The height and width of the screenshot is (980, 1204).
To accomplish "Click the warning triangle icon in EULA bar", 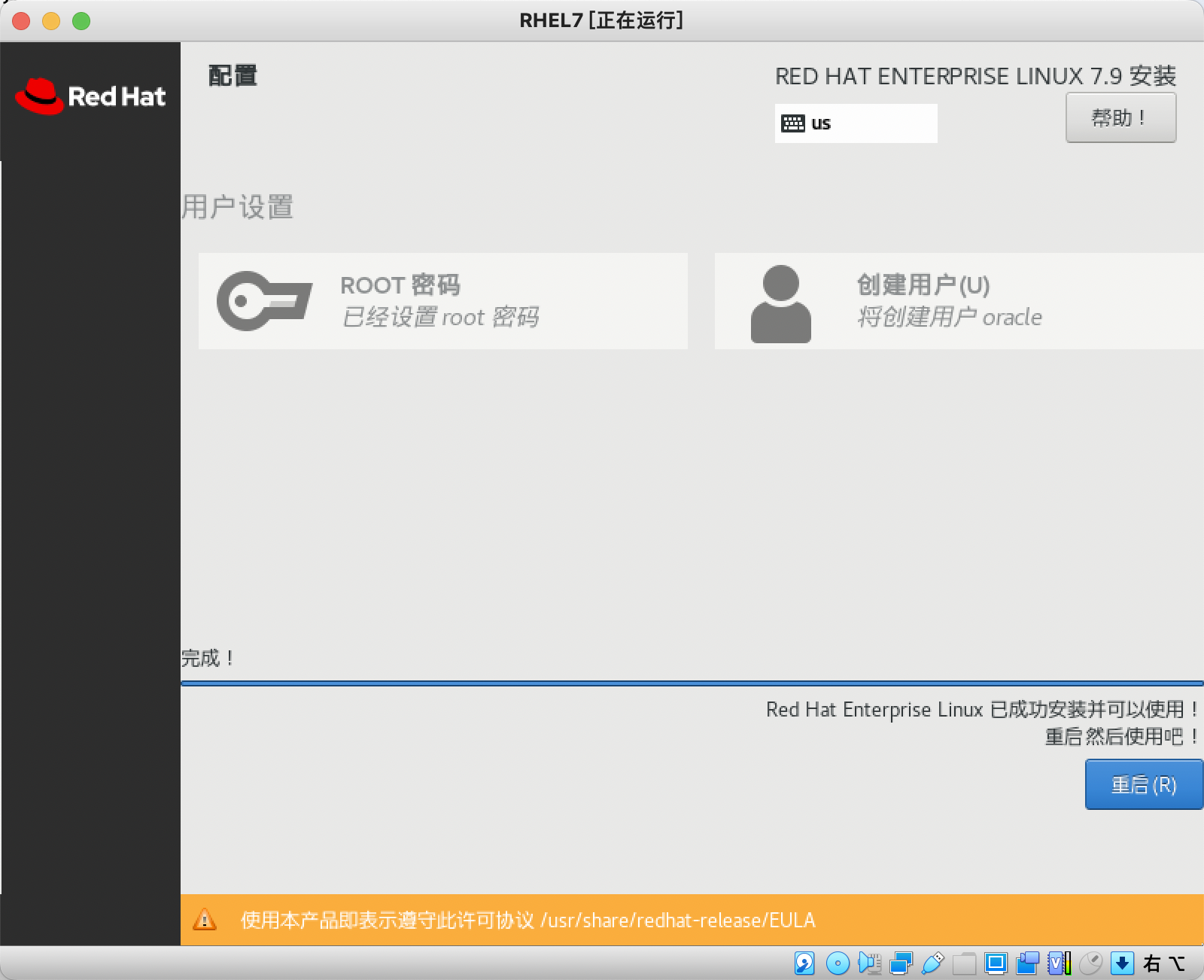I will click(x=205, y=920).
